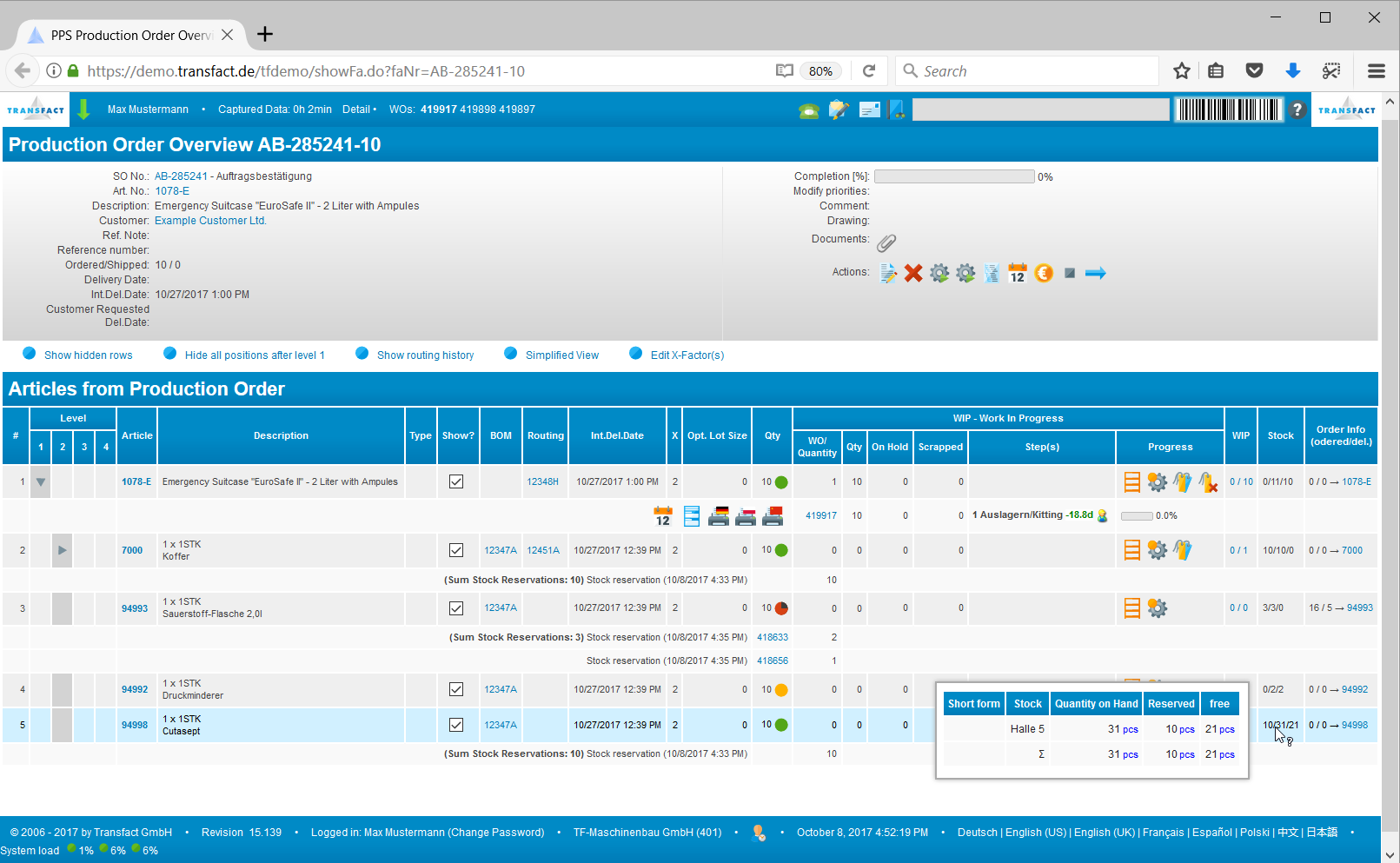Open BOM link 12347A for article 94993

point(501,607)
